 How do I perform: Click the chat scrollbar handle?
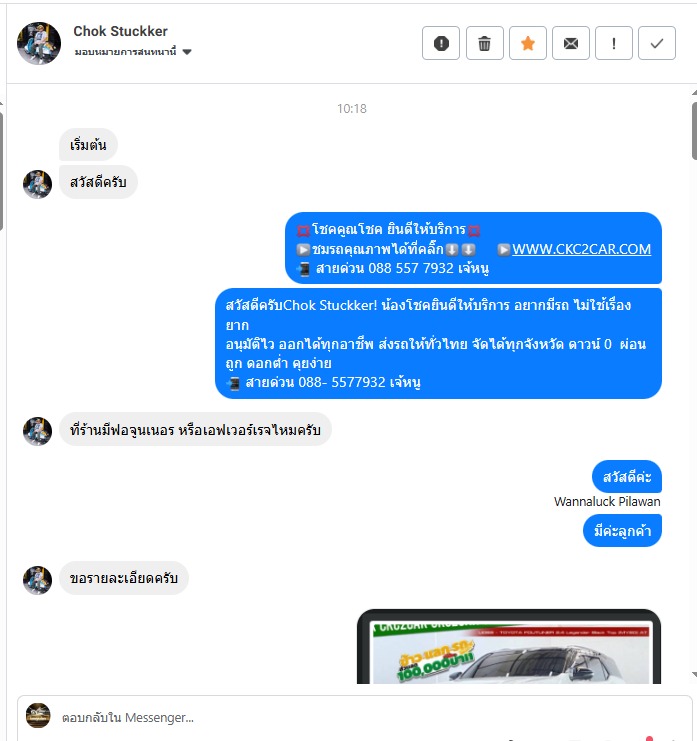pyautogui.click(x=694, y=131)
